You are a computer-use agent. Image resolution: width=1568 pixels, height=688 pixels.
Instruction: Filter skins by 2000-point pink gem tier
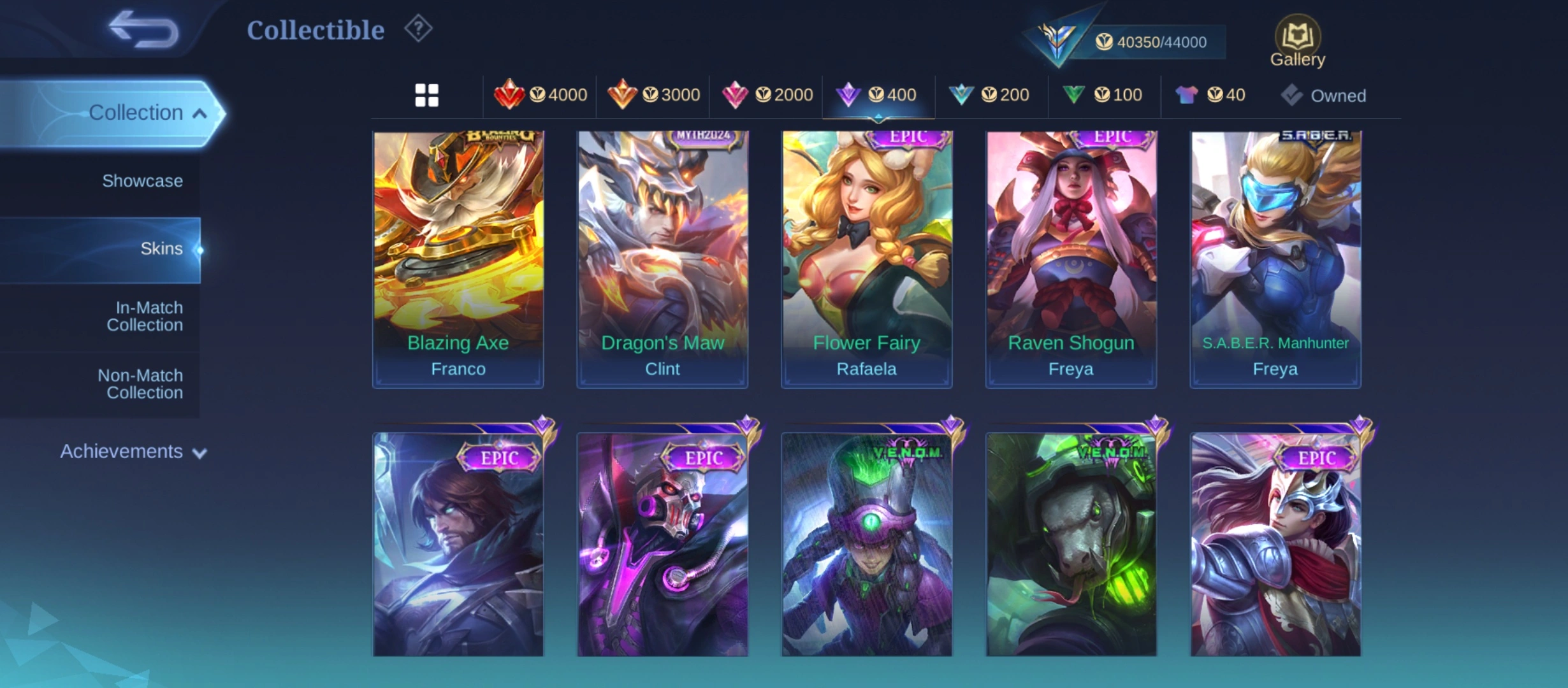tap(767, 95)
